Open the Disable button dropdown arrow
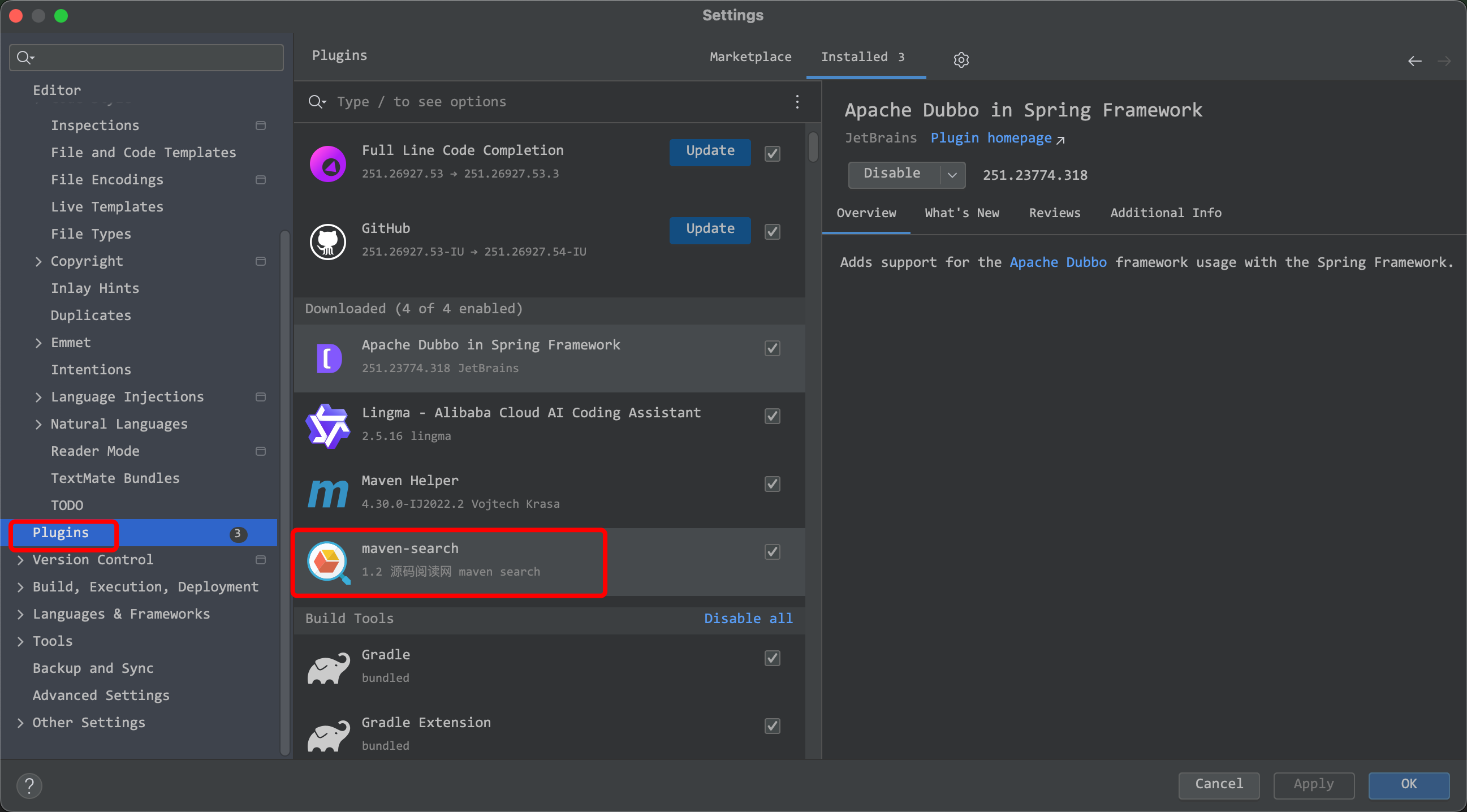Viewport: 1467px width, 812px height. [x=952, y=175]
